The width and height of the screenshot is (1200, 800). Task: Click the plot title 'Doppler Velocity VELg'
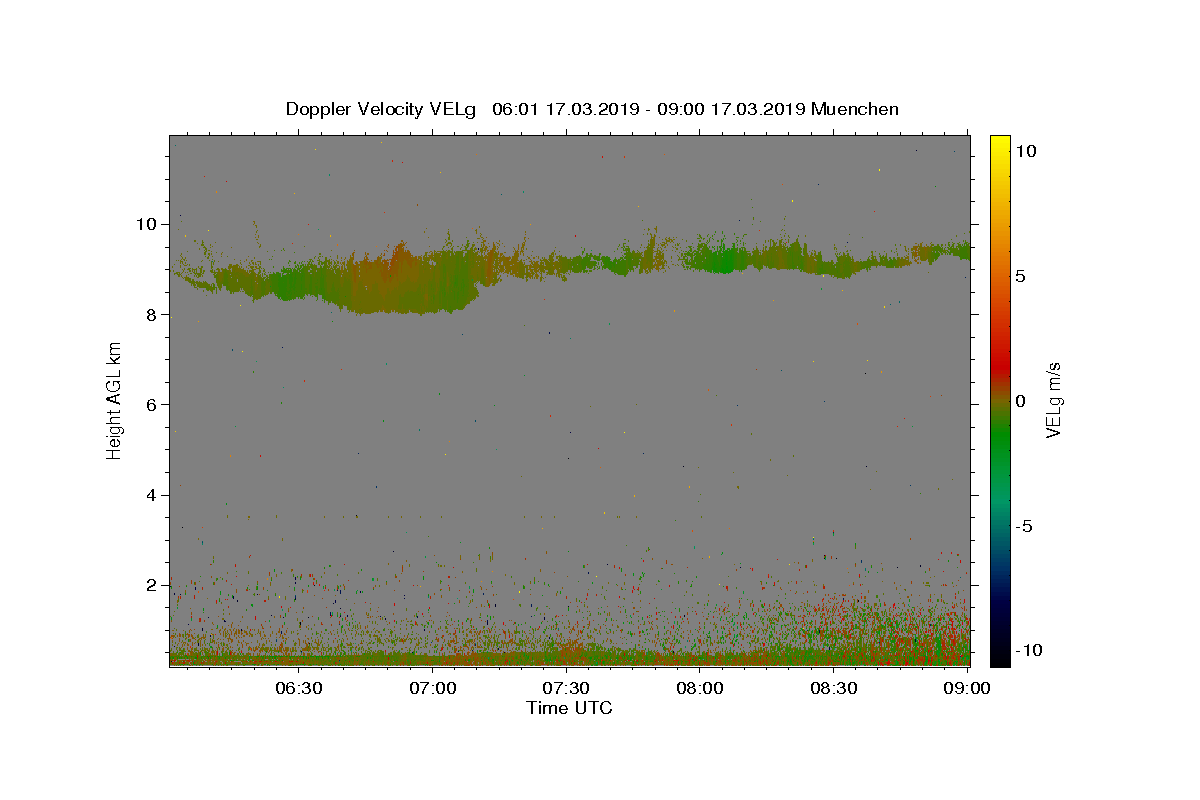[x=380, y=109]
